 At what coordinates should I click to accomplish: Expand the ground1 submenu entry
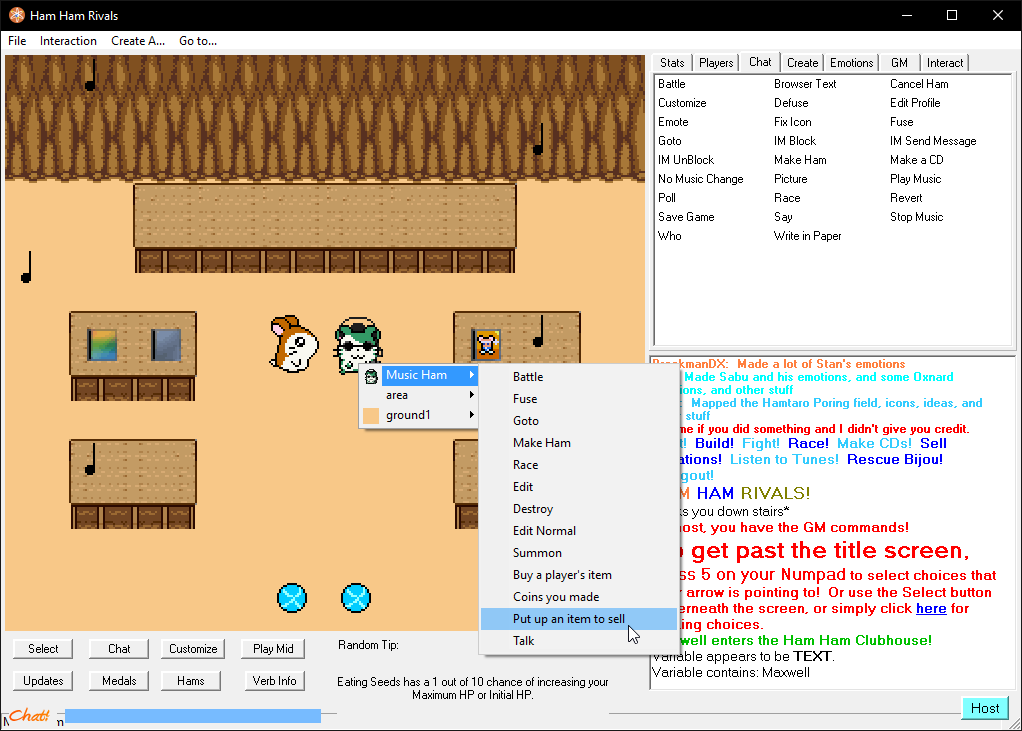[x=419, y=416]
